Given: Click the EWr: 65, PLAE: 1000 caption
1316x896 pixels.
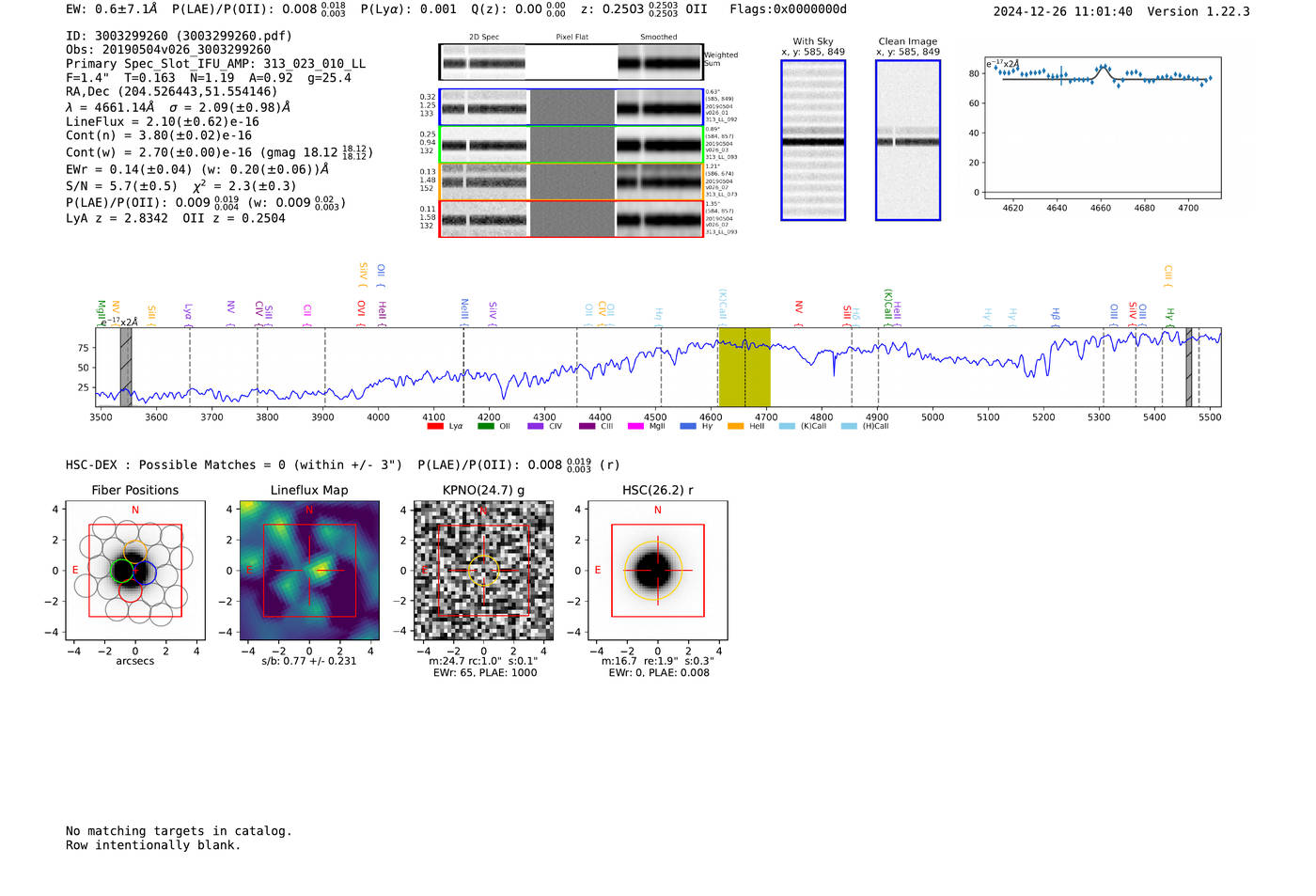Looking at the screenshot, I should (485, 673).
